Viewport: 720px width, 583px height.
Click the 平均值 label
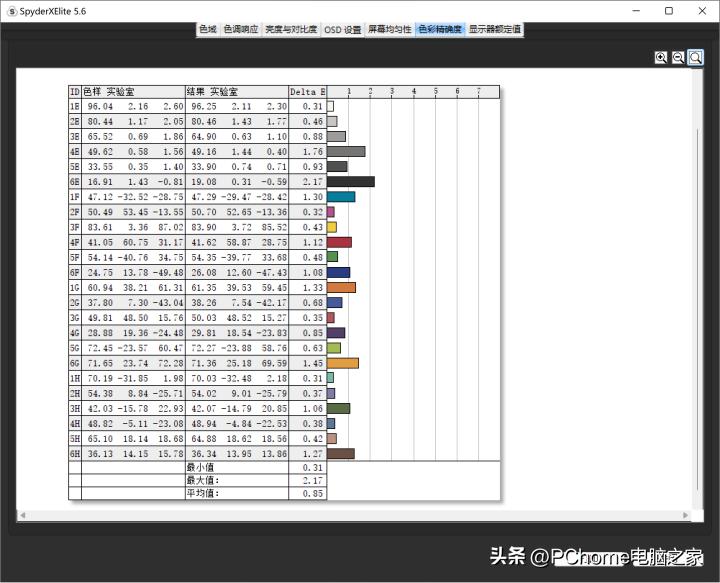coord(203,493)
